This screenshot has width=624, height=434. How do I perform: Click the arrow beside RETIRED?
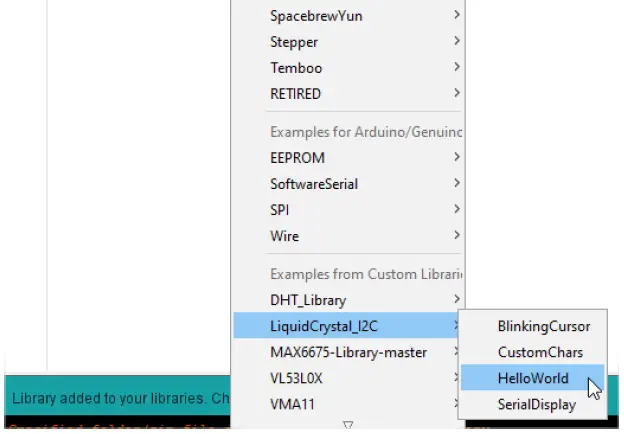pyautogui.click(x=457, y=93)
